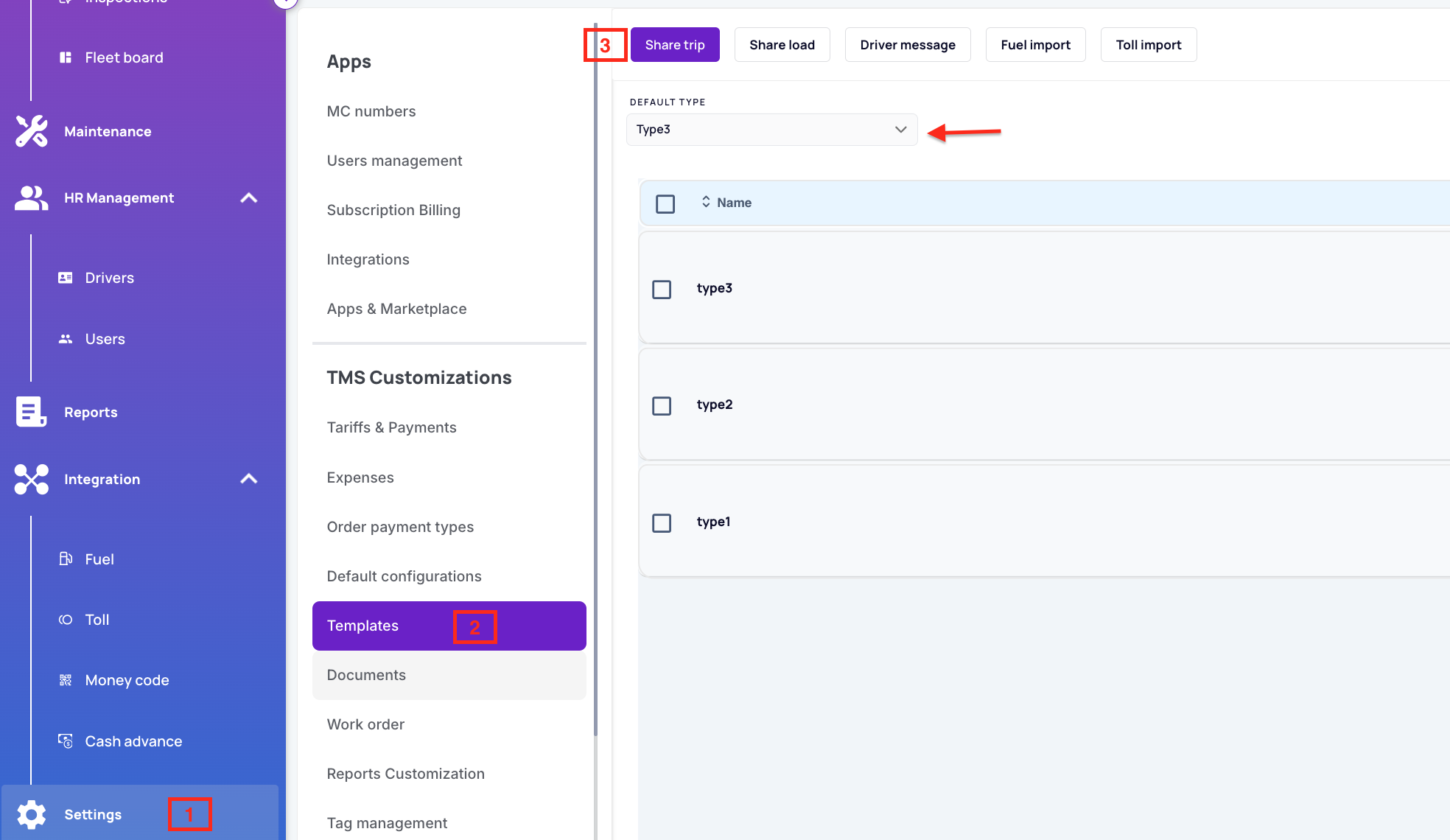The image size is (1450, 840).
Task: Check the type1 row checkbox
Action: pos(662,522)
